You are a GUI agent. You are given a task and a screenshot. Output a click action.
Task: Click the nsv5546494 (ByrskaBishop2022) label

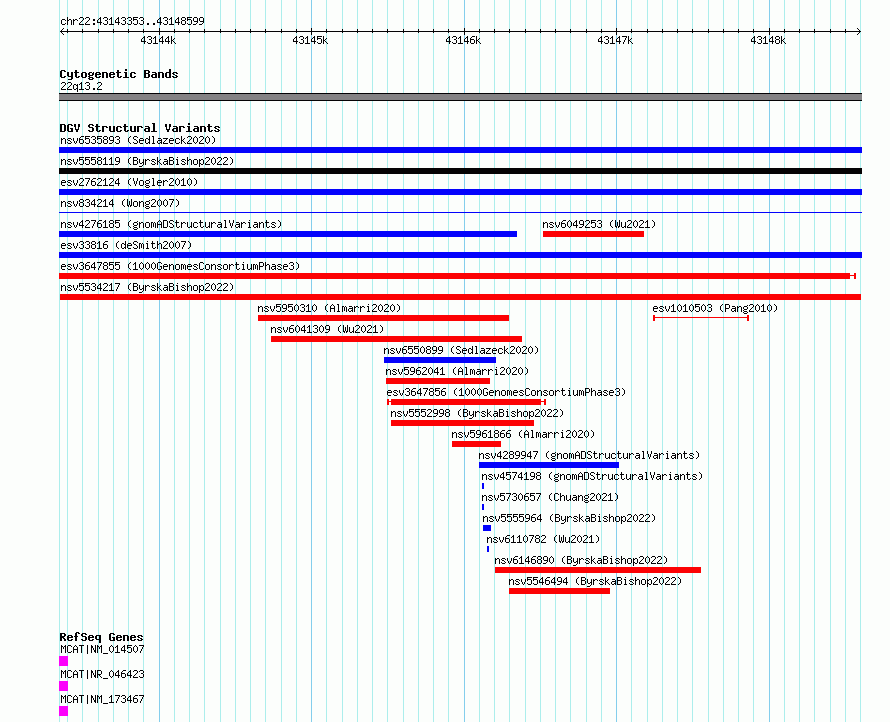(x=595, y=581)
